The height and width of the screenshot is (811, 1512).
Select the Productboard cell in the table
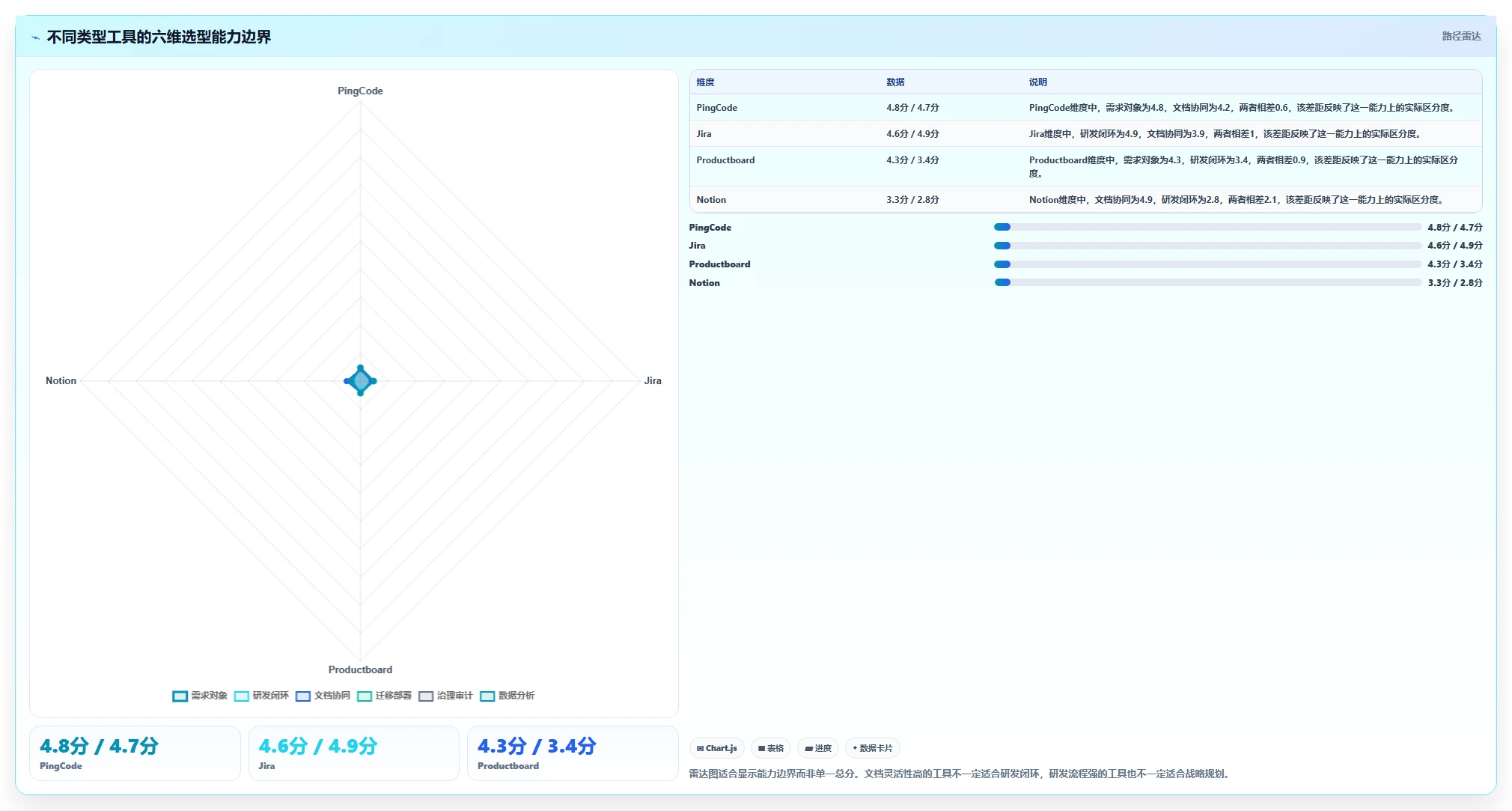pos(725,160)
